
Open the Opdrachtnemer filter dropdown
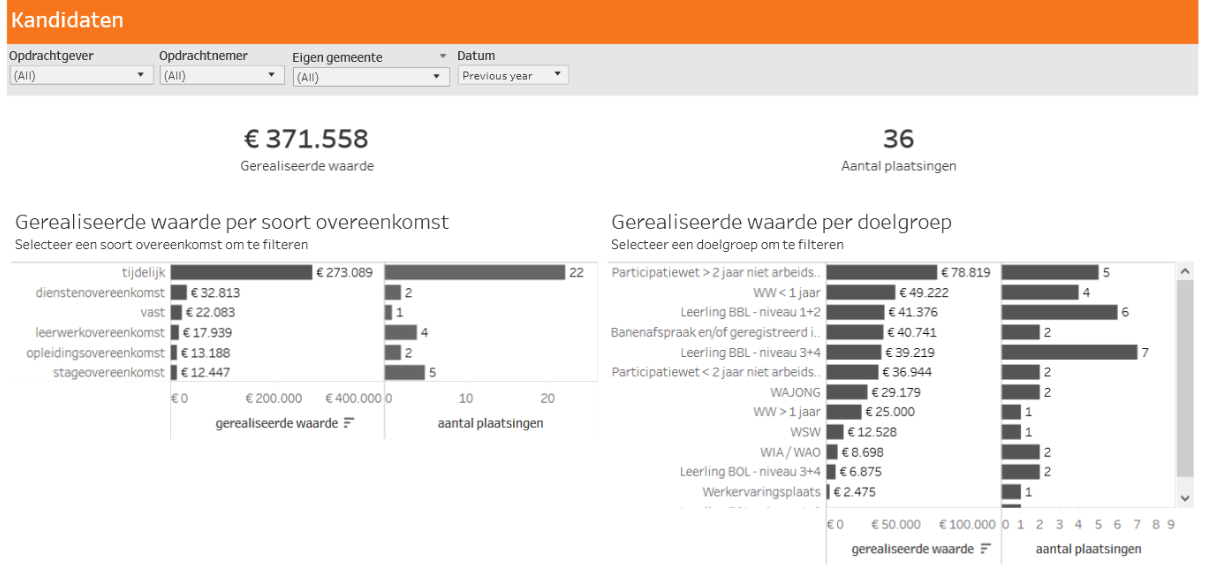coord(222,75)
